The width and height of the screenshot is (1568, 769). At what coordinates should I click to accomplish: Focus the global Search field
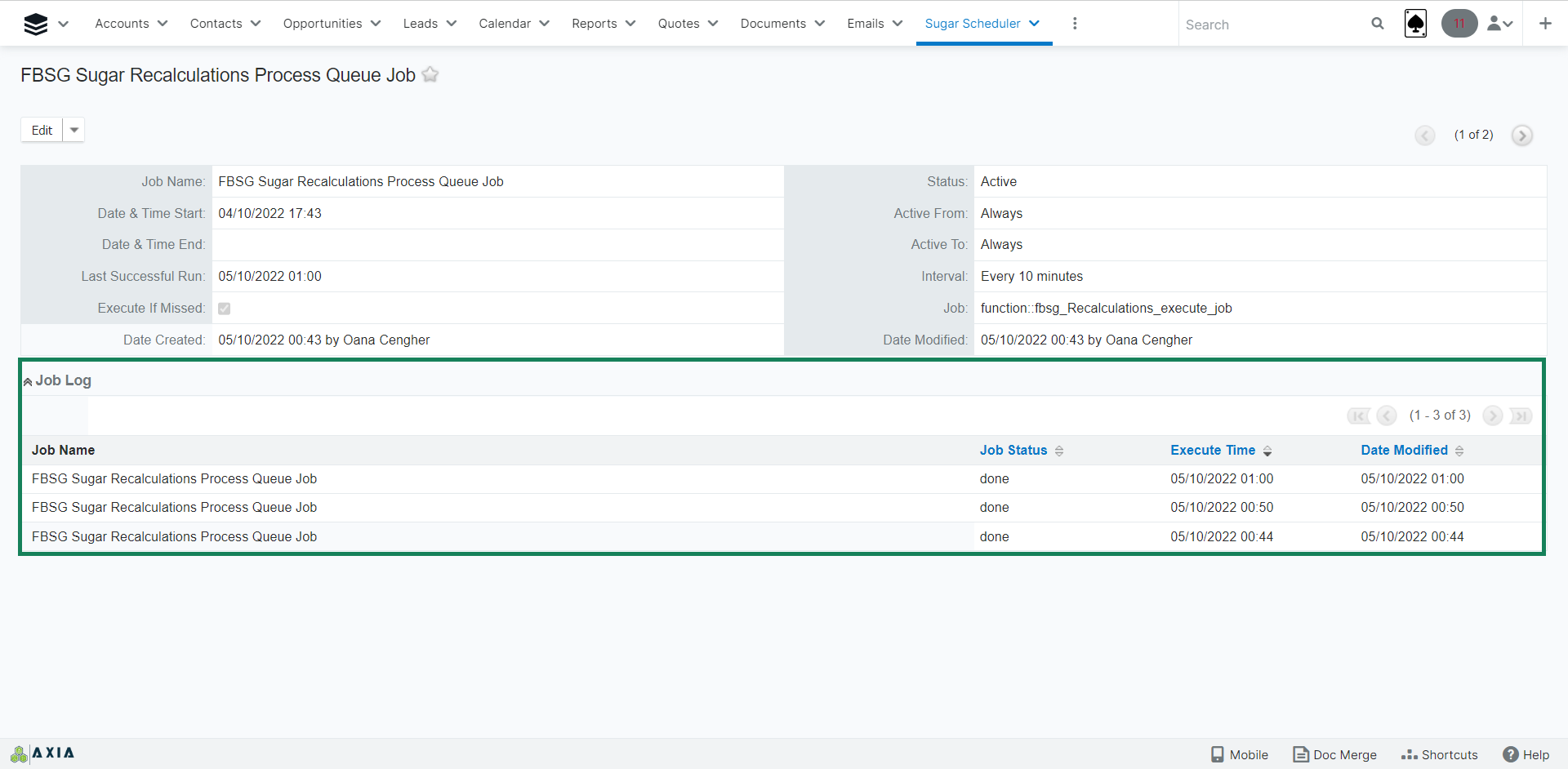pyautogui.click(x=1272, y=24)
